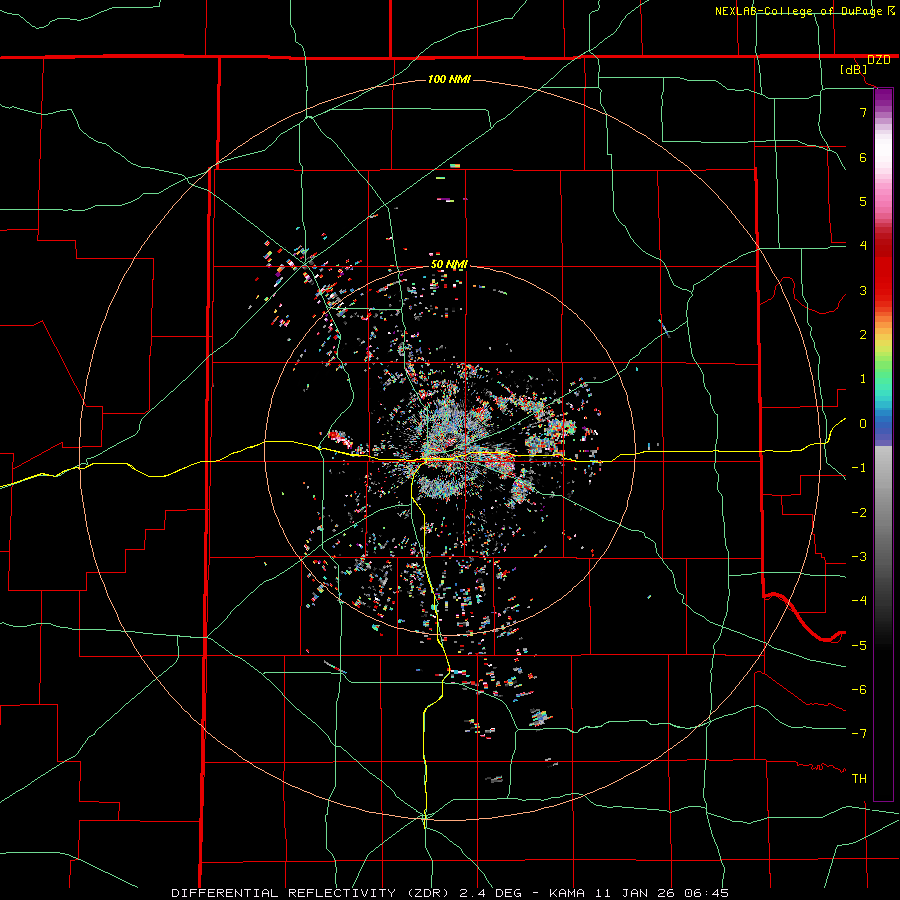Click the 50 NMI range ring label
Screen dimensions: 900x900
449,264
